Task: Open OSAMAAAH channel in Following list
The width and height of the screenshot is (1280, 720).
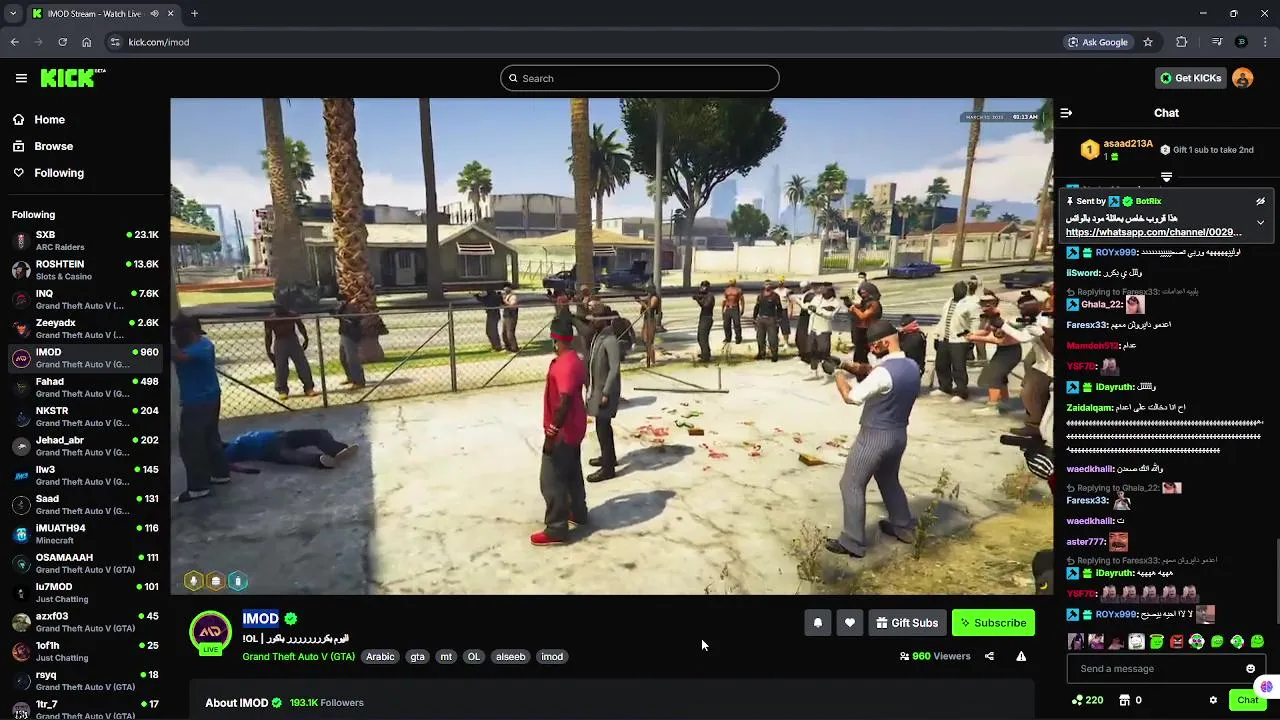Action: [x=85, y=564]
